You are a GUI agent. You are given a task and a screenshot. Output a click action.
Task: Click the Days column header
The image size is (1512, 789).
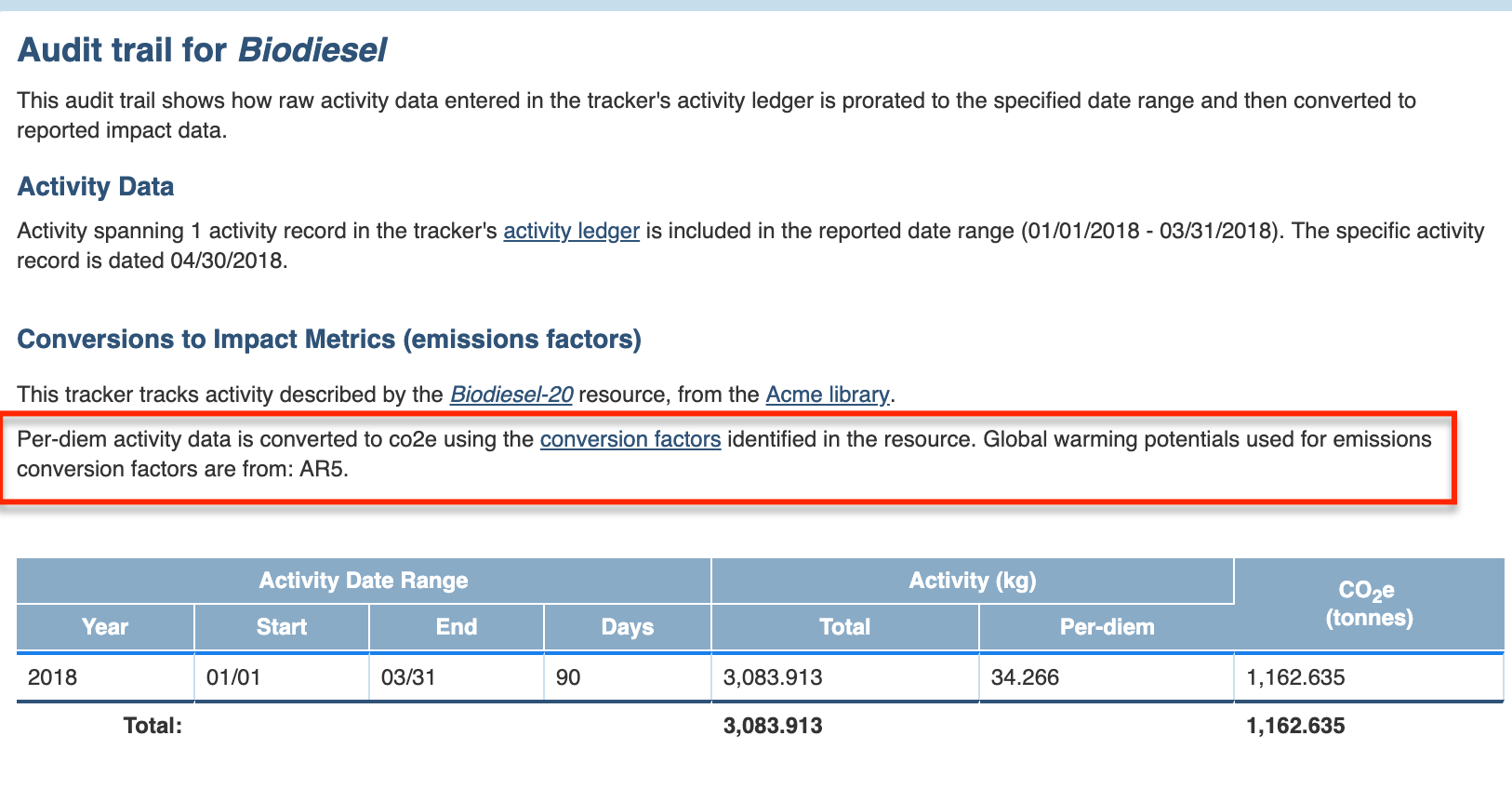[x=627, y=627]
